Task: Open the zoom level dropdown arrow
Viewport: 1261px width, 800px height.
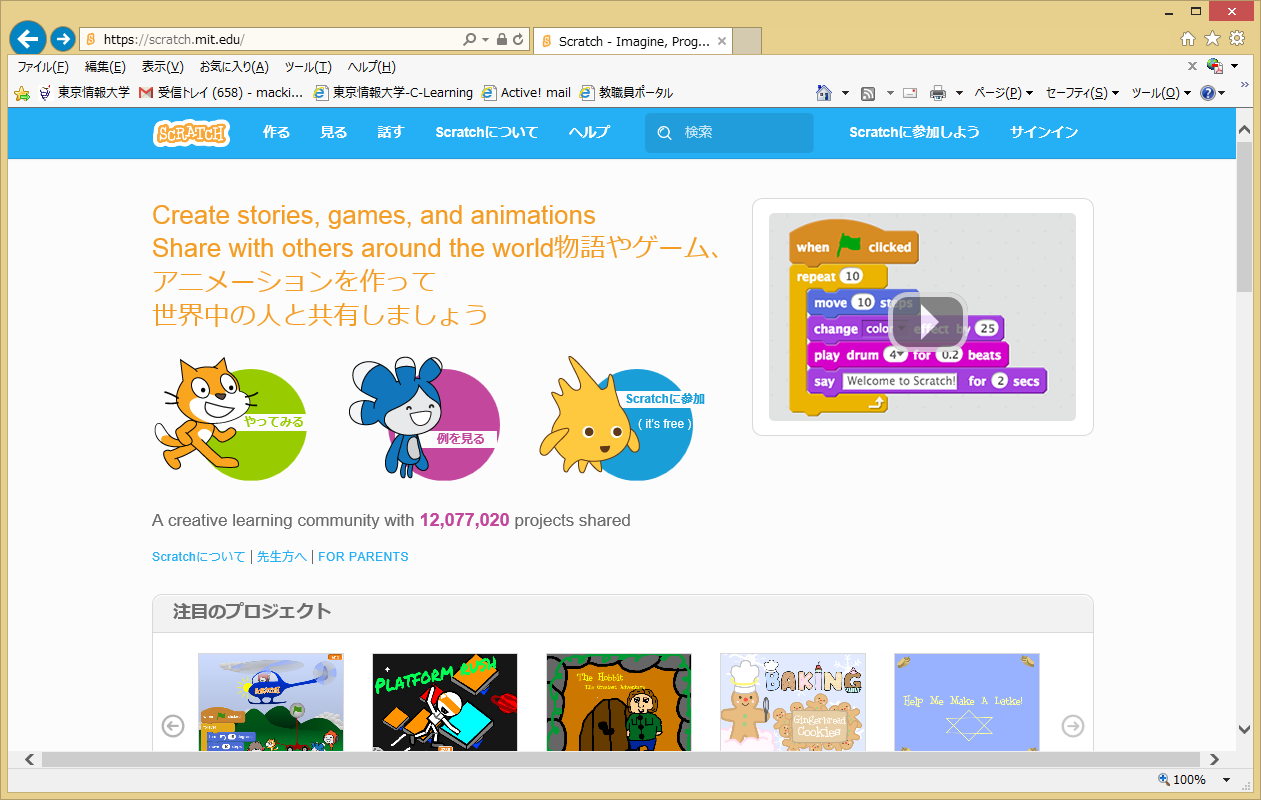Action: [x=1225, y=780]
